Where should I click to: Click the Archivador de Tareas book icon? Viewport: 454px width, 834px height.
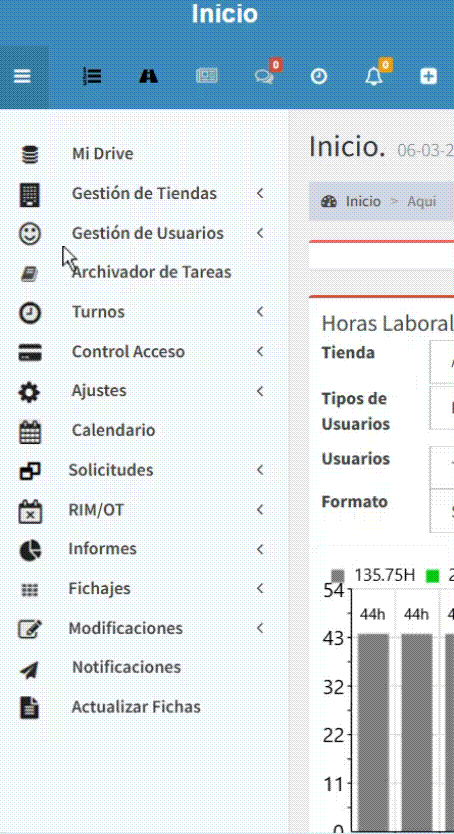pyautogui.click(x=29, y=273)
